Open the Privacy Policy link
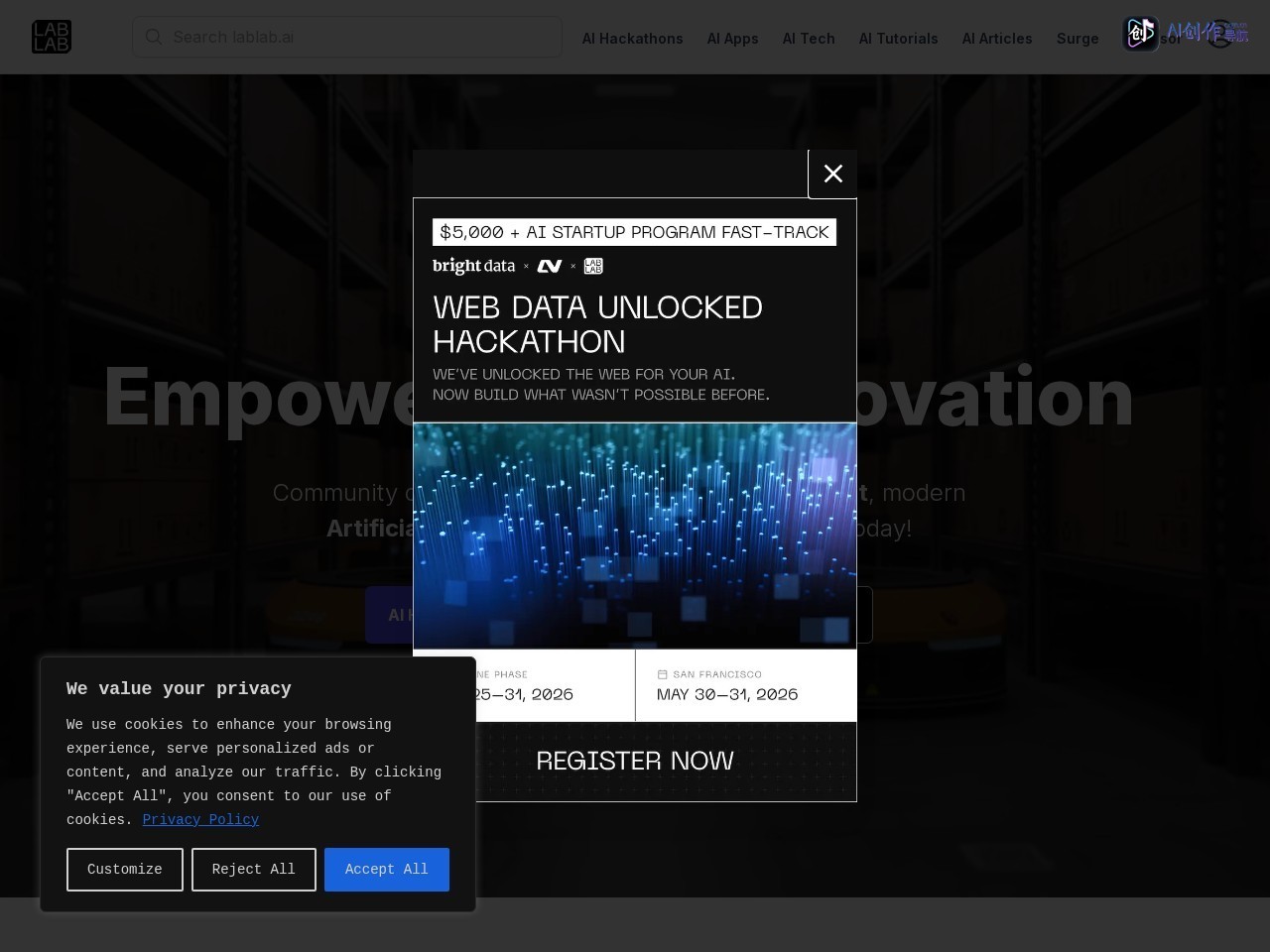 coord(200,820)
